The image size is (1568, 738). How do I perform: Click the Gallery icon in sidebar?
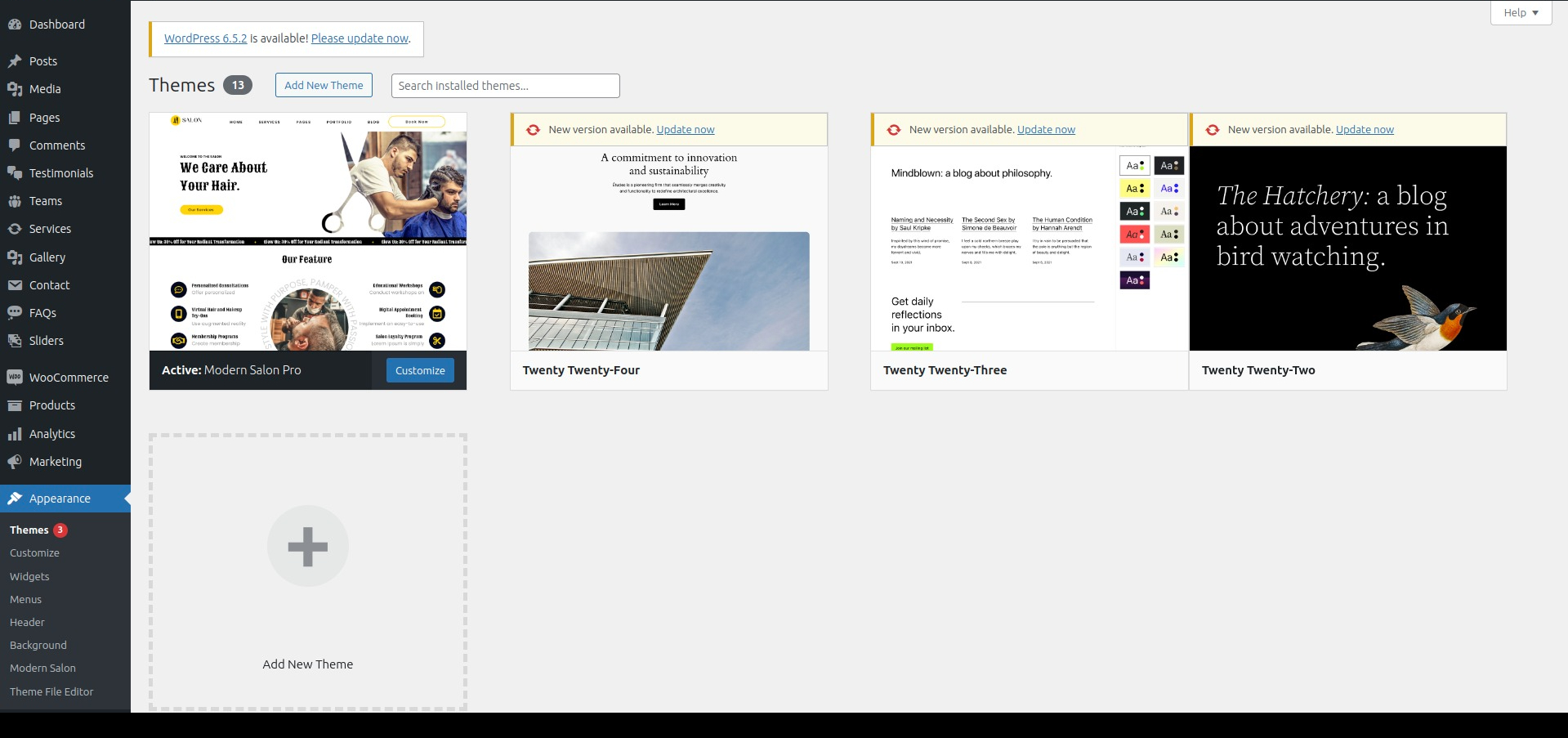[x=15, y=257]
